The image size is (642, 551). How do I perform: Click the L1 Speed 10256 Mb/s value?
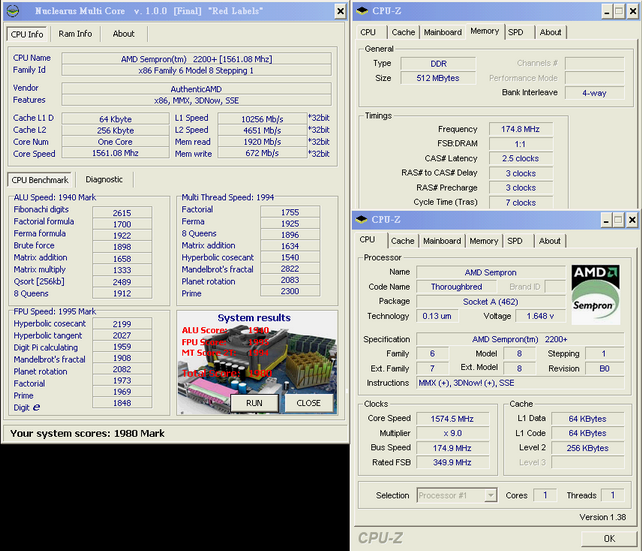pyautogui.click(x=262, y=119)
